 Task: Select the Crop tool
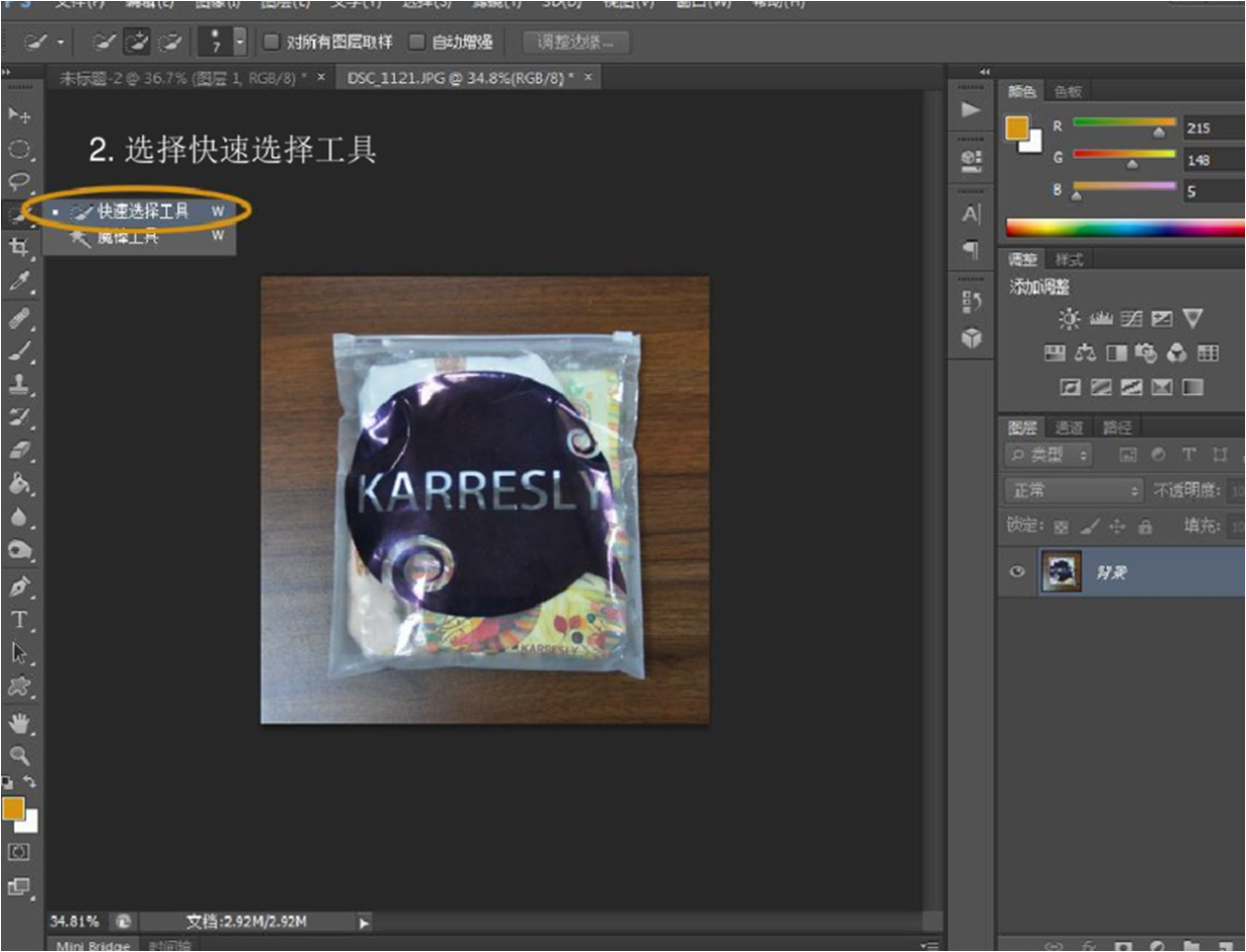click(19, 247)
